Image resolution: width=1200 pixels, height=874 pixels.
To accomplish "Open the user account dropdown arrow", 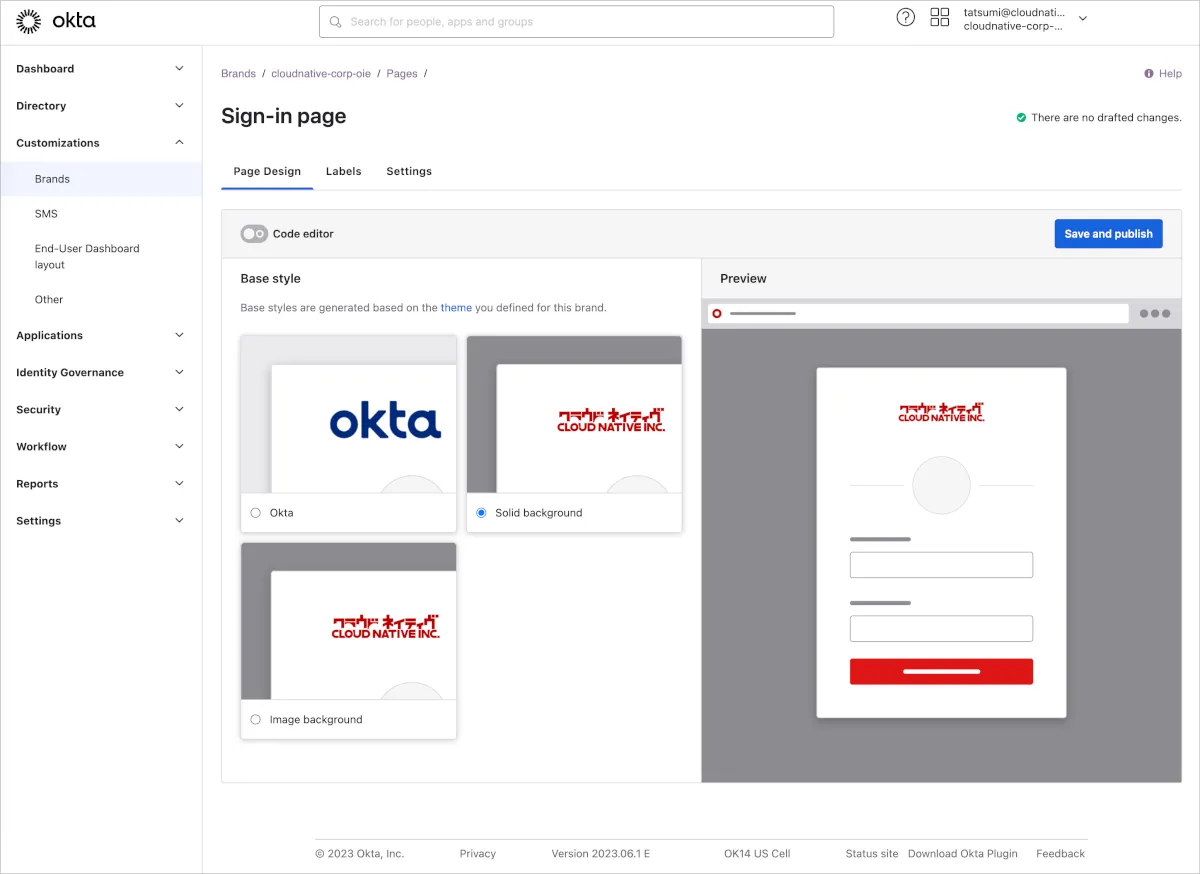I will [x=1082, y=19].
